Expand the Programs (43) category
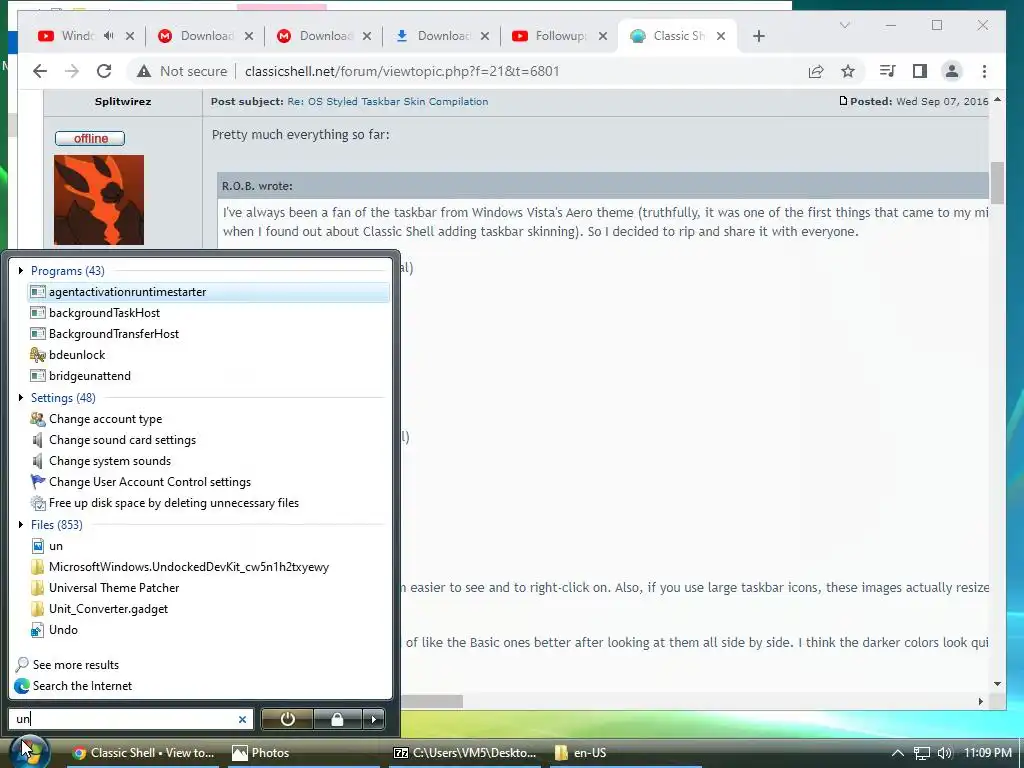This screenshot has width=1024, height=768. [x=21, y=270]
